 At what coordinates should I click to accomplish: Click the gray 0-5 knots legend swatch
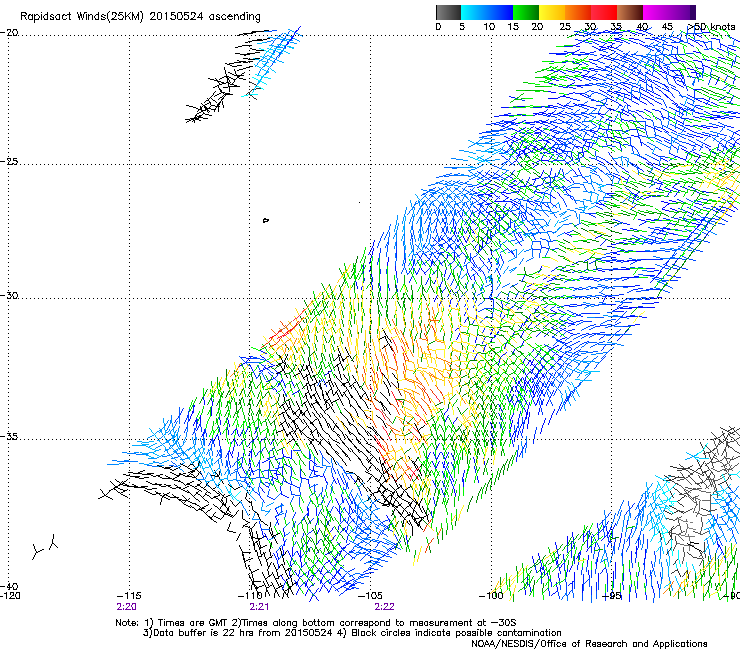448,12
